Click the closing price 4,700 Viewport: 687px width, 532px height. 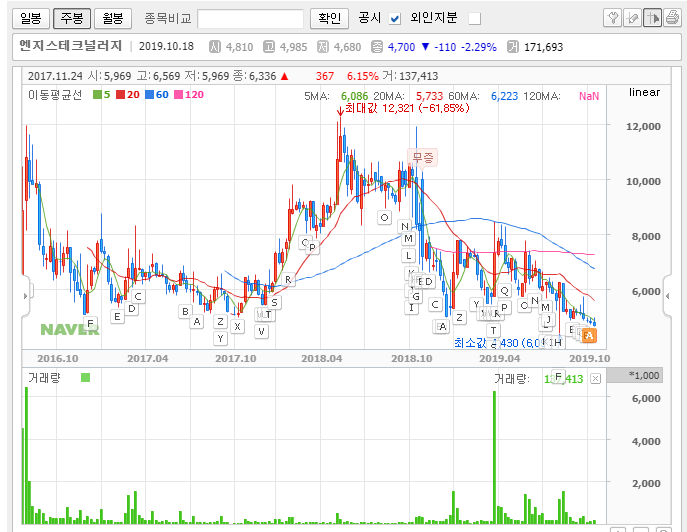pos(401,47)
